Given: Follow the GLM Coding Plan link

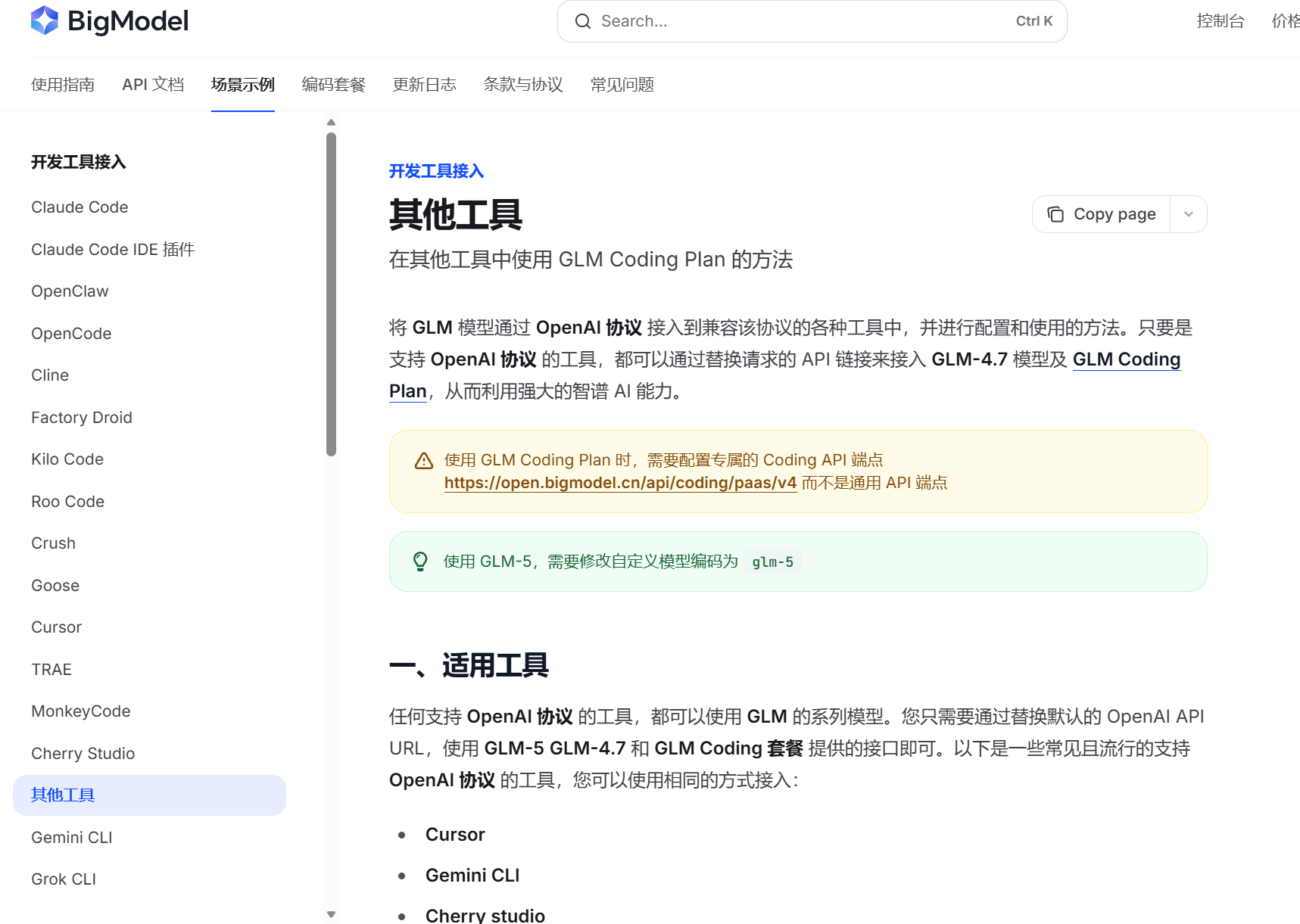Looking at the screenshot, I should click(x=1126, y=359).
